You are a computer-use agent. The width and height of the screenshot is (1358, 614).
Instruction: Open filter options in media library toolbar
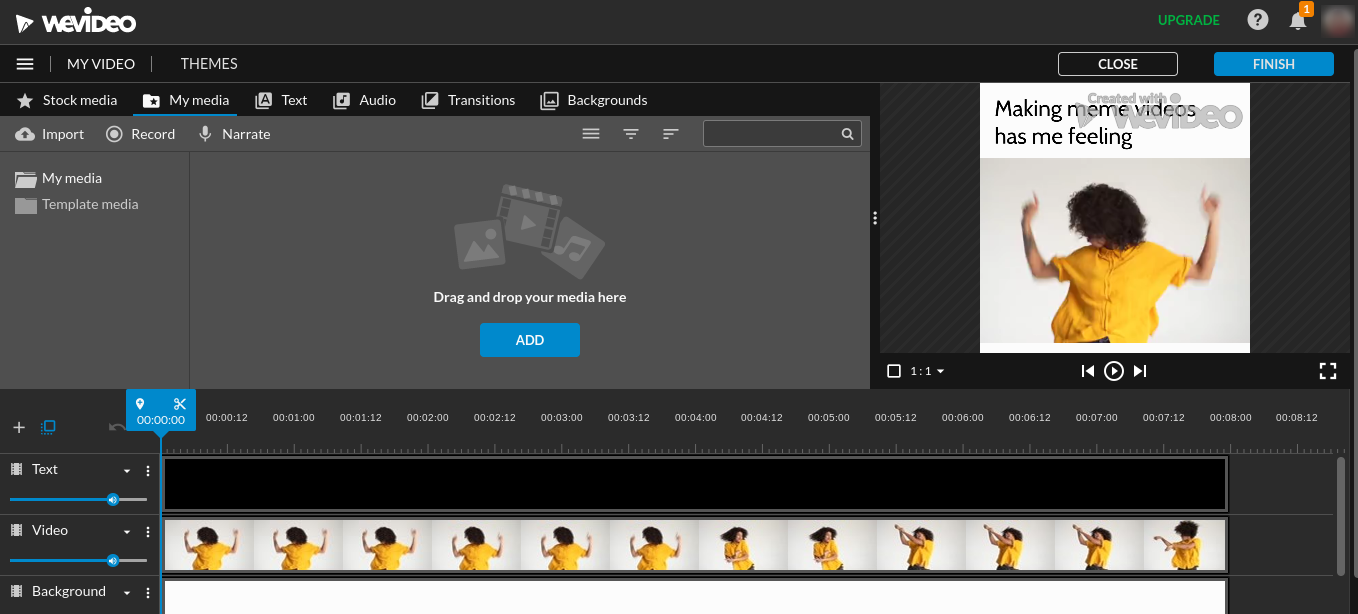point(631,133)
